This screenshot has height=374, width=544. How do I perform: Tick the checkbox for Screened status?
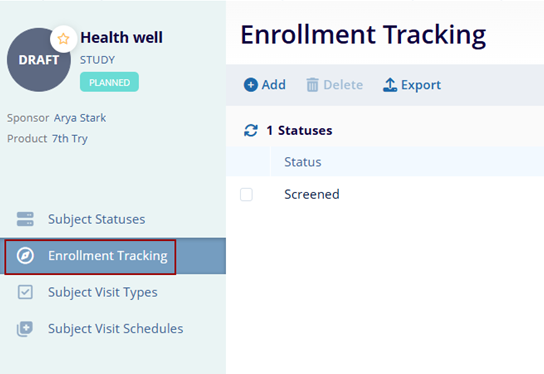pyautogui.click(x=246, y=194)
